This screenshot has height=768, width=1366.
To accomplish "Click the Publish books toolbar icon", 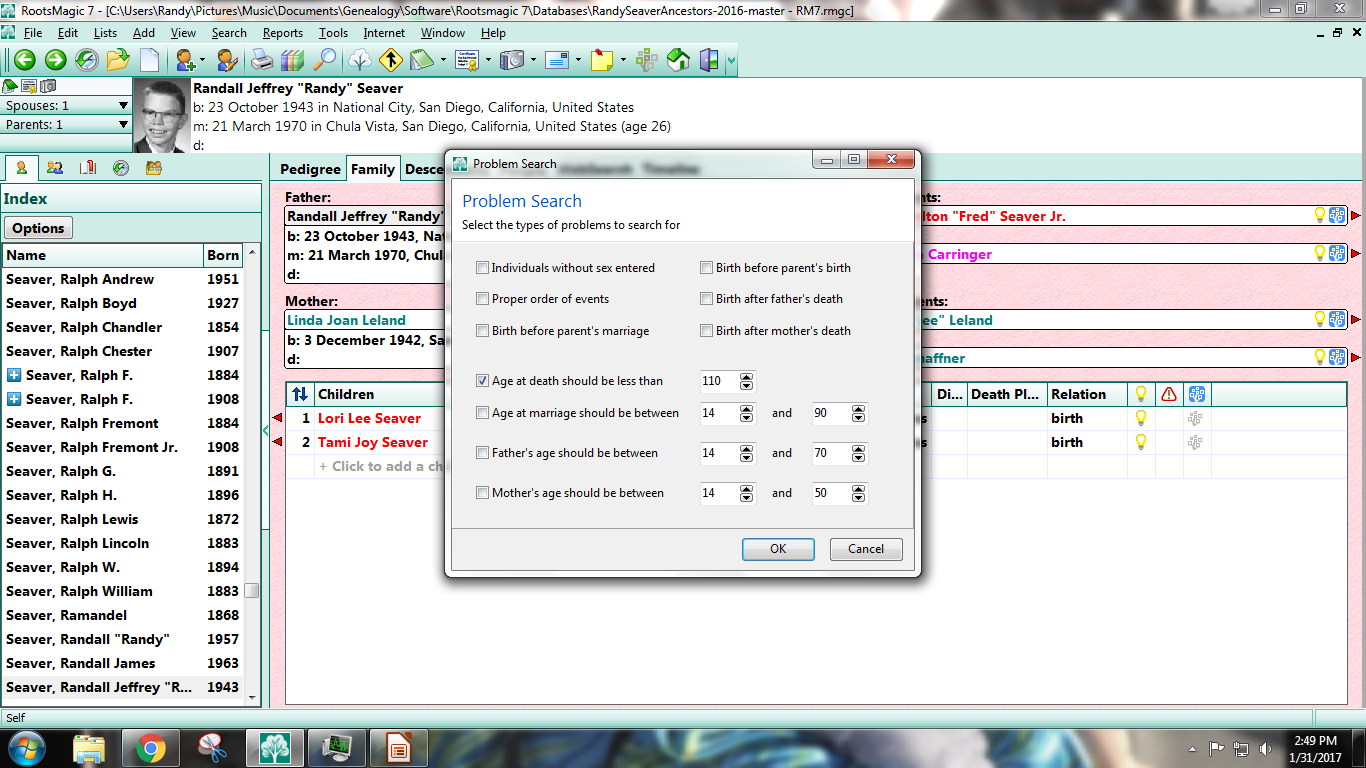I will click(x=291, y=60).
